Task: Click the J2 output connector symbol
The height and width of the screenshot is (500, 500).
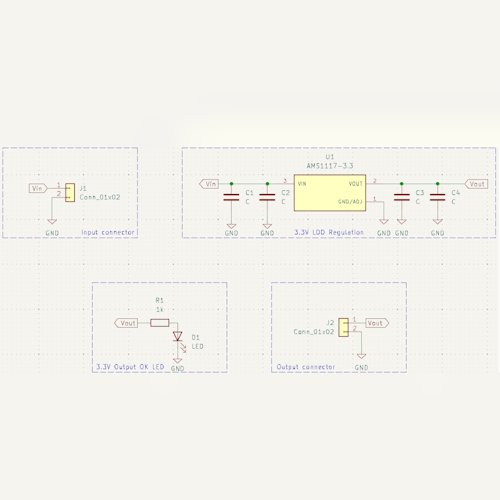Action: [343, 327]
